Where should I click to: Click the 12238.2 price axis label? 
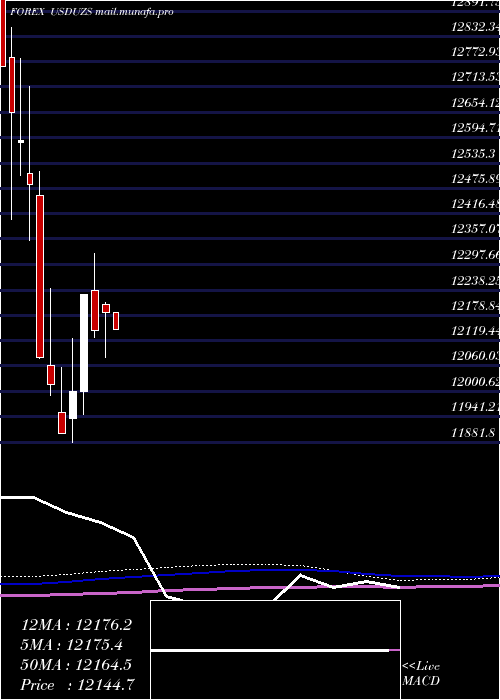tap(475, 280)
